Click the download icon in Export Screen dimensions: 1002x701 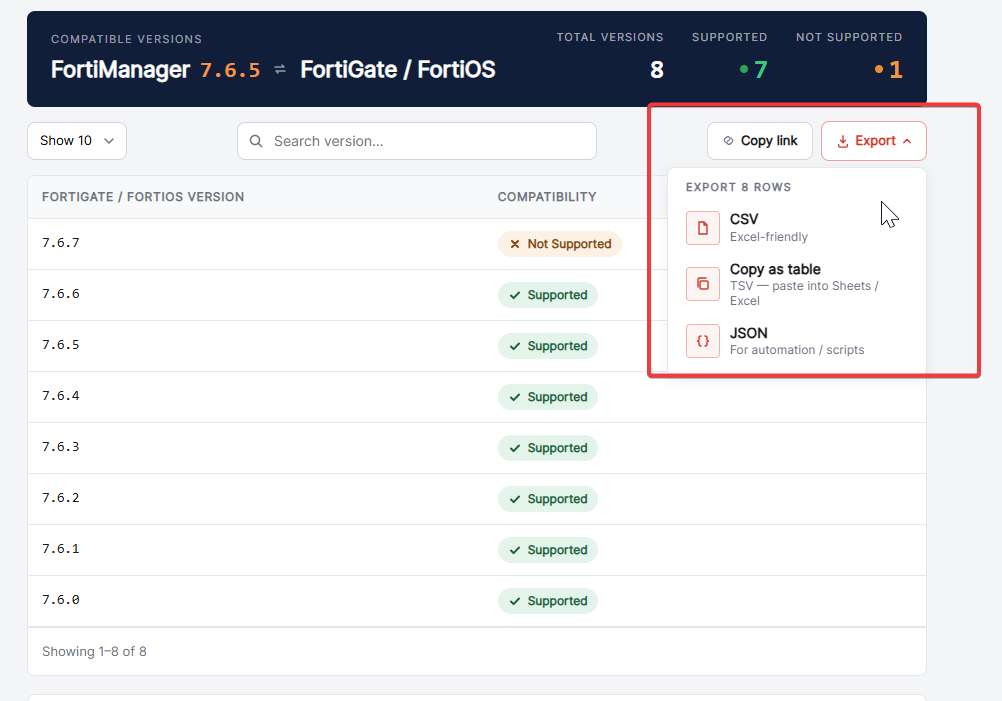click(843, 141)
